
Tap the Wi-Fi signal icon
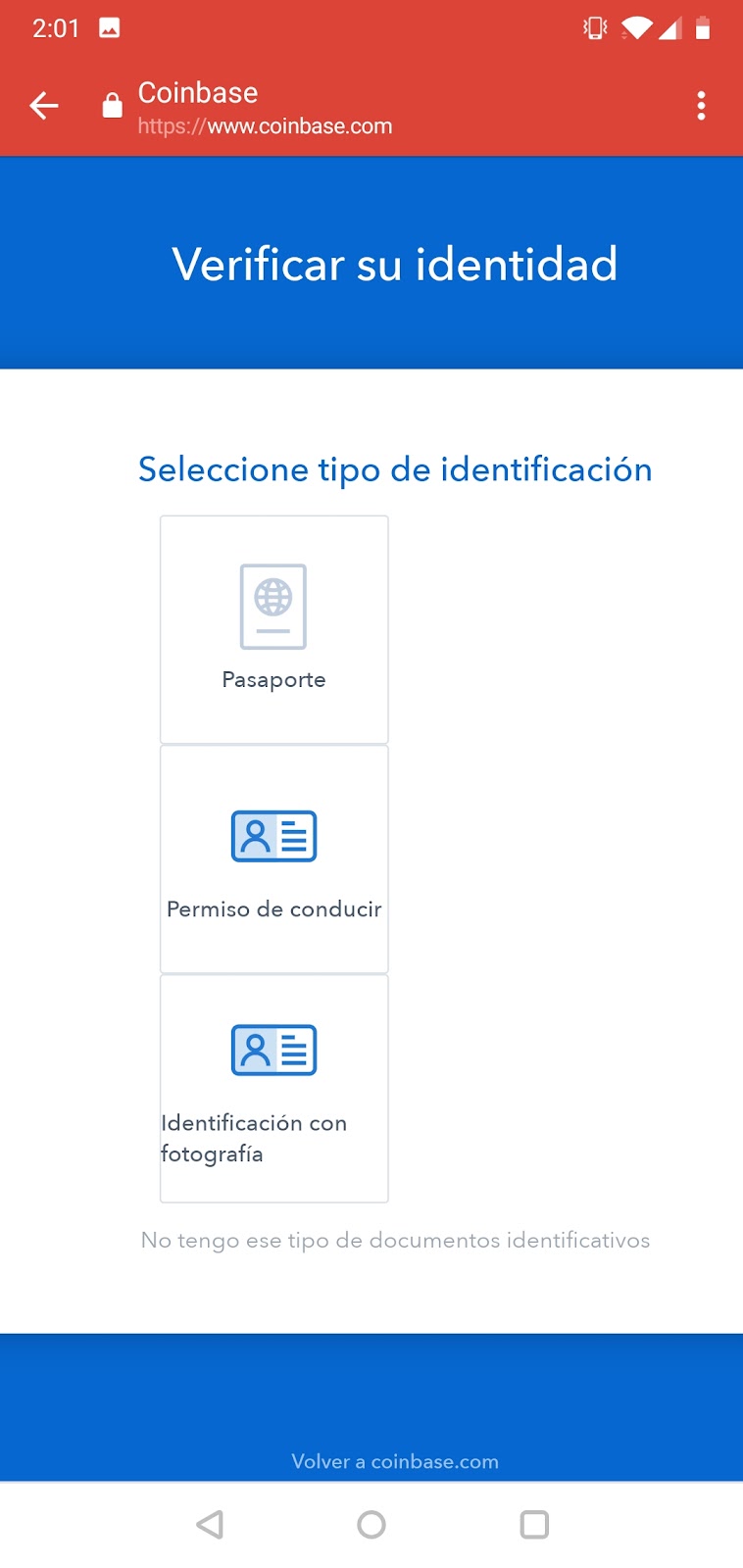pos(637,27)
